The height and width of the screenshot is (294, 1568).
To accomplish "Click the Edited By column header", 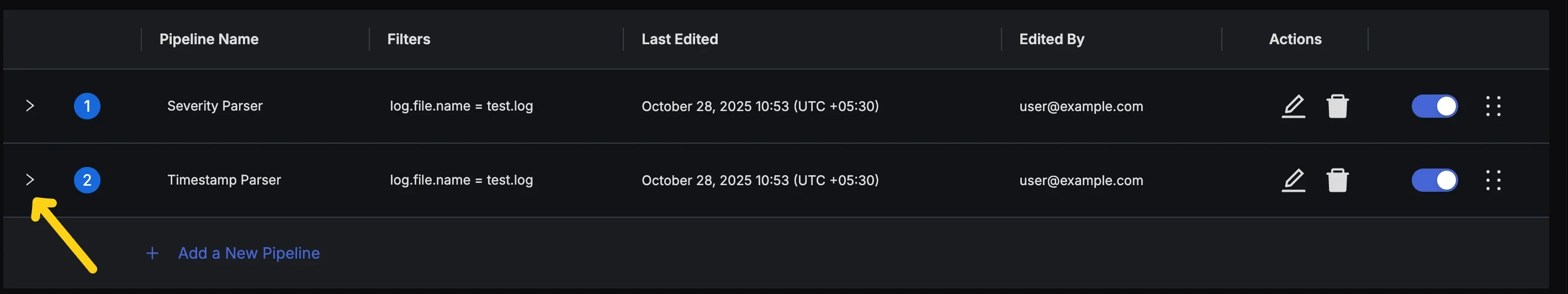I will 1051,40.
